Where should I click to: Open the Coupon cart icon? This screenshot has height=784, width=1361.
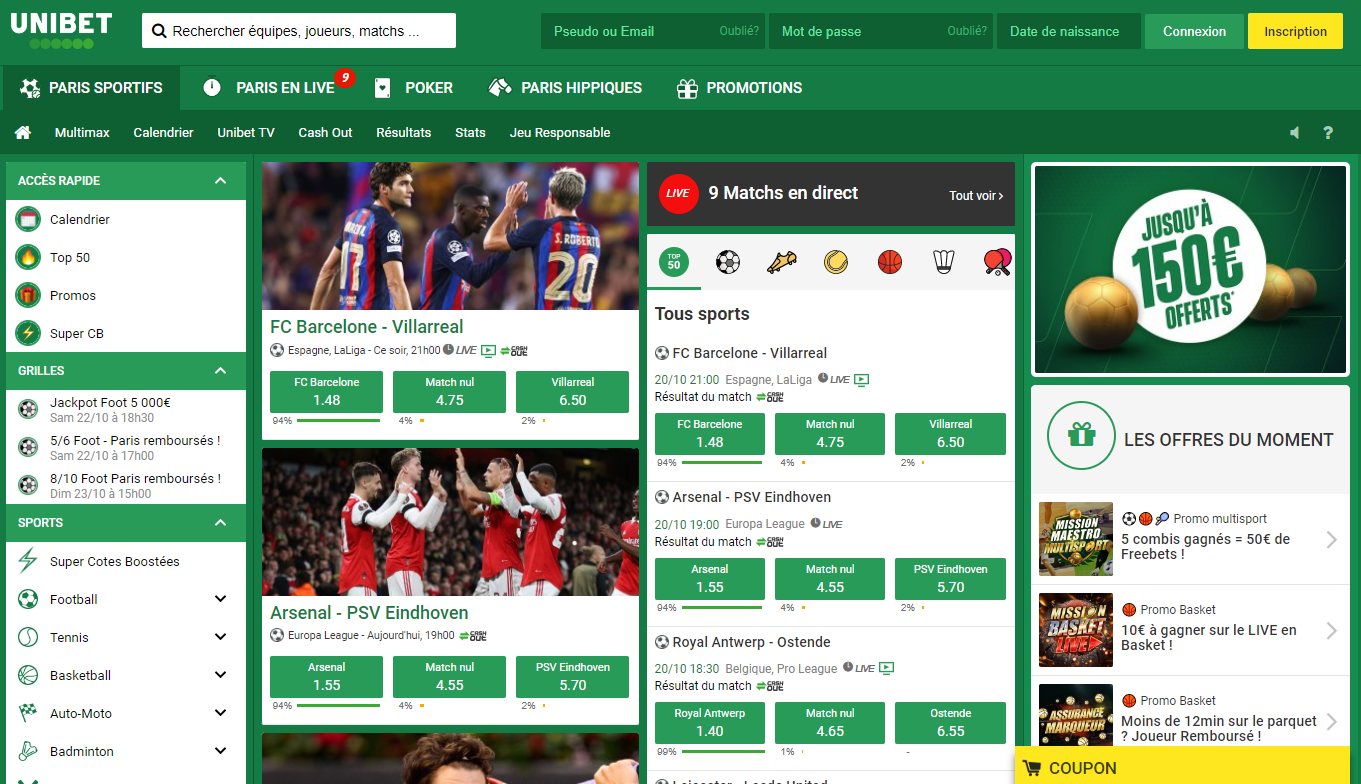[1031, 768]
